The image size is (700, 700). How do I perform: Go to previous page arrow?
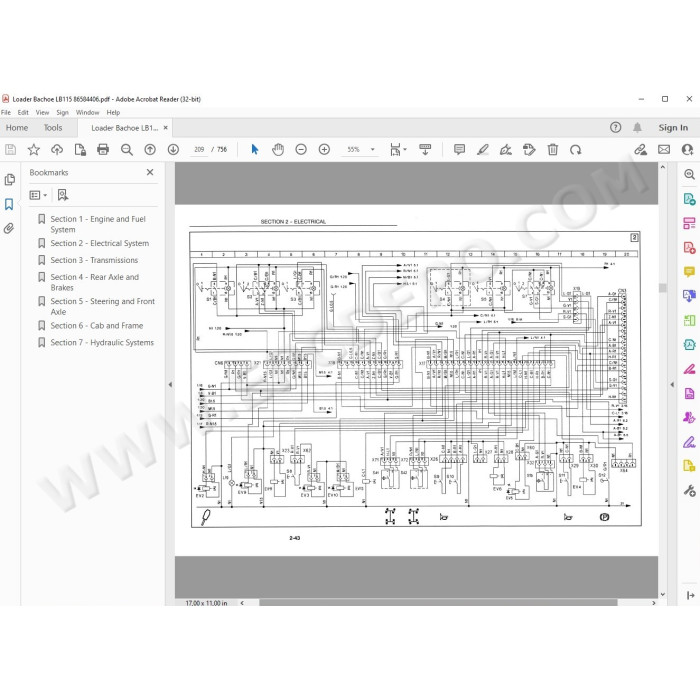150,150
